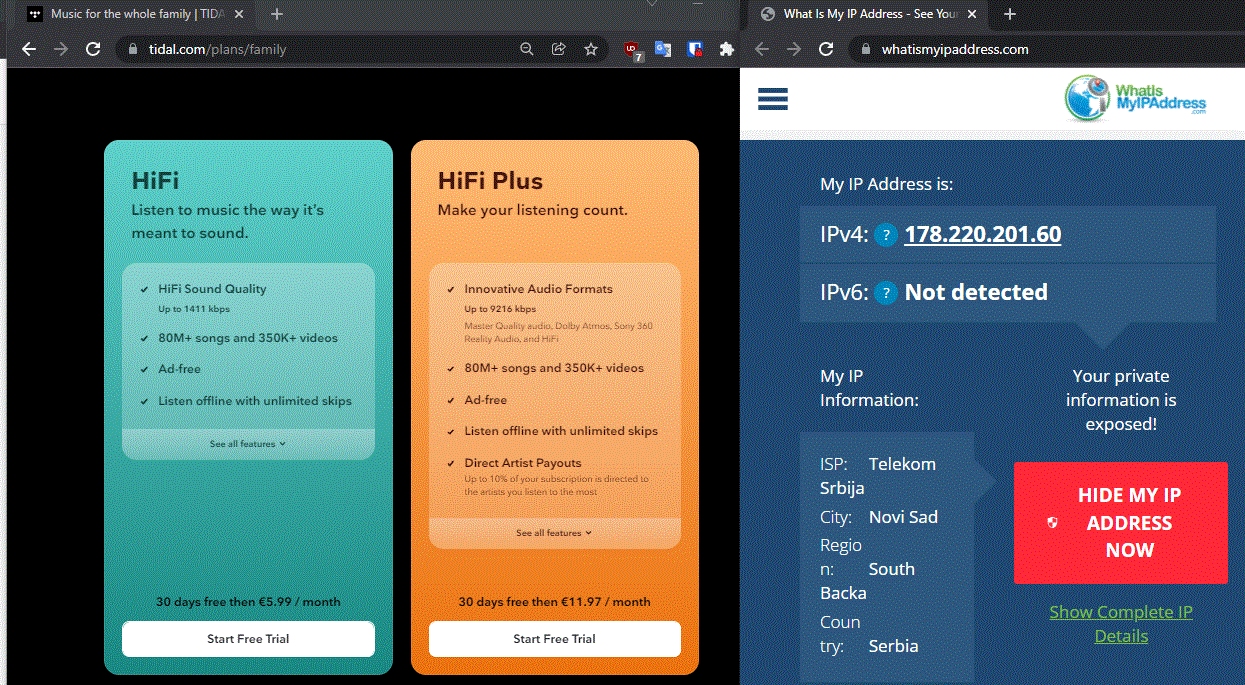The width and height of the screenshot is (1245, 685).
Task: Open the Google Translate extension icon
Action: point(663,49)
